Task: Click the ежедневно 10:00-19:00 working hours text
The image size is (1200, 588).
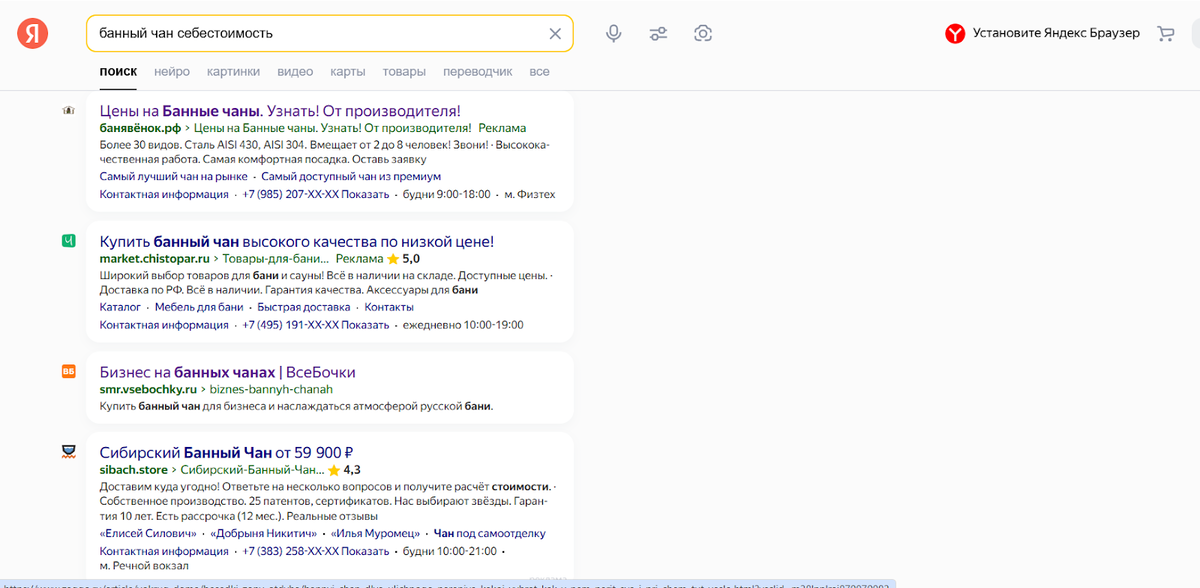Action: (463, 325)
